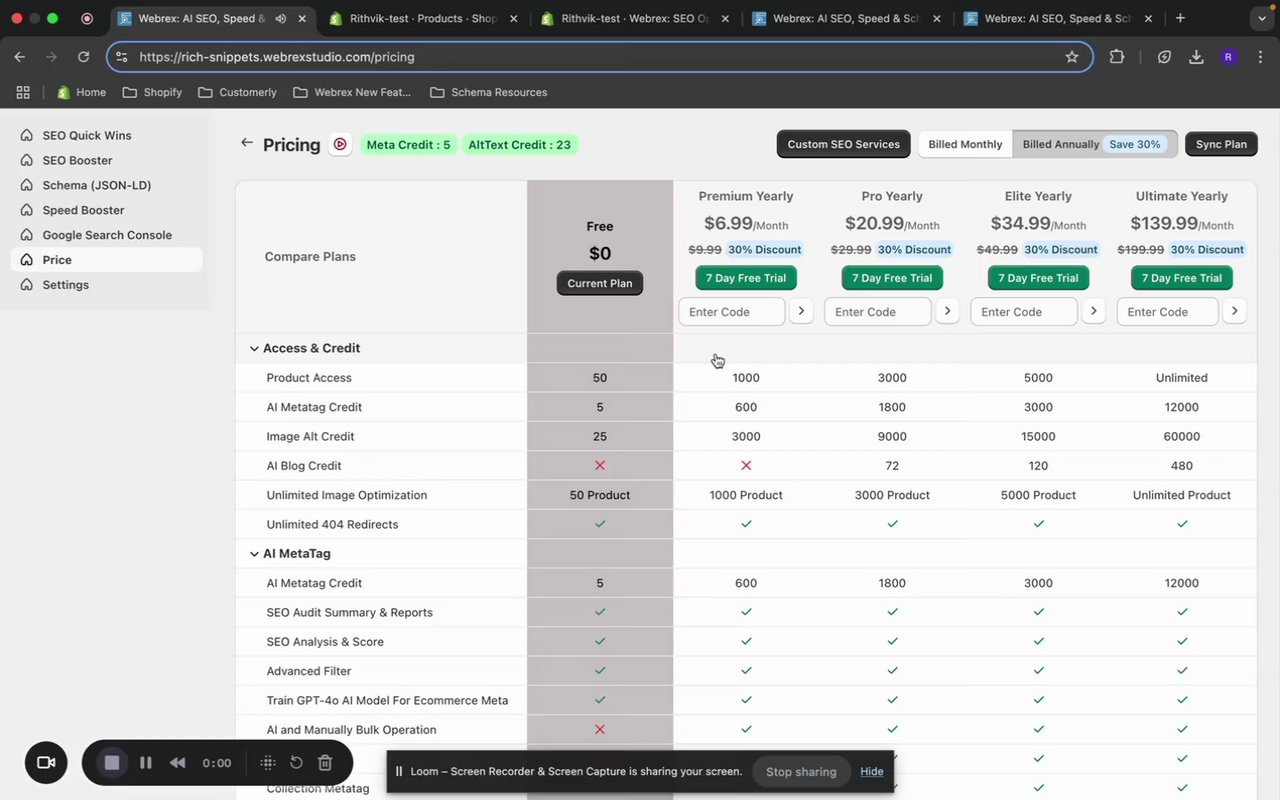Viewport: 1280px width, 800px height.
Task: Delete the Loom recording
Action: (325, 763)
